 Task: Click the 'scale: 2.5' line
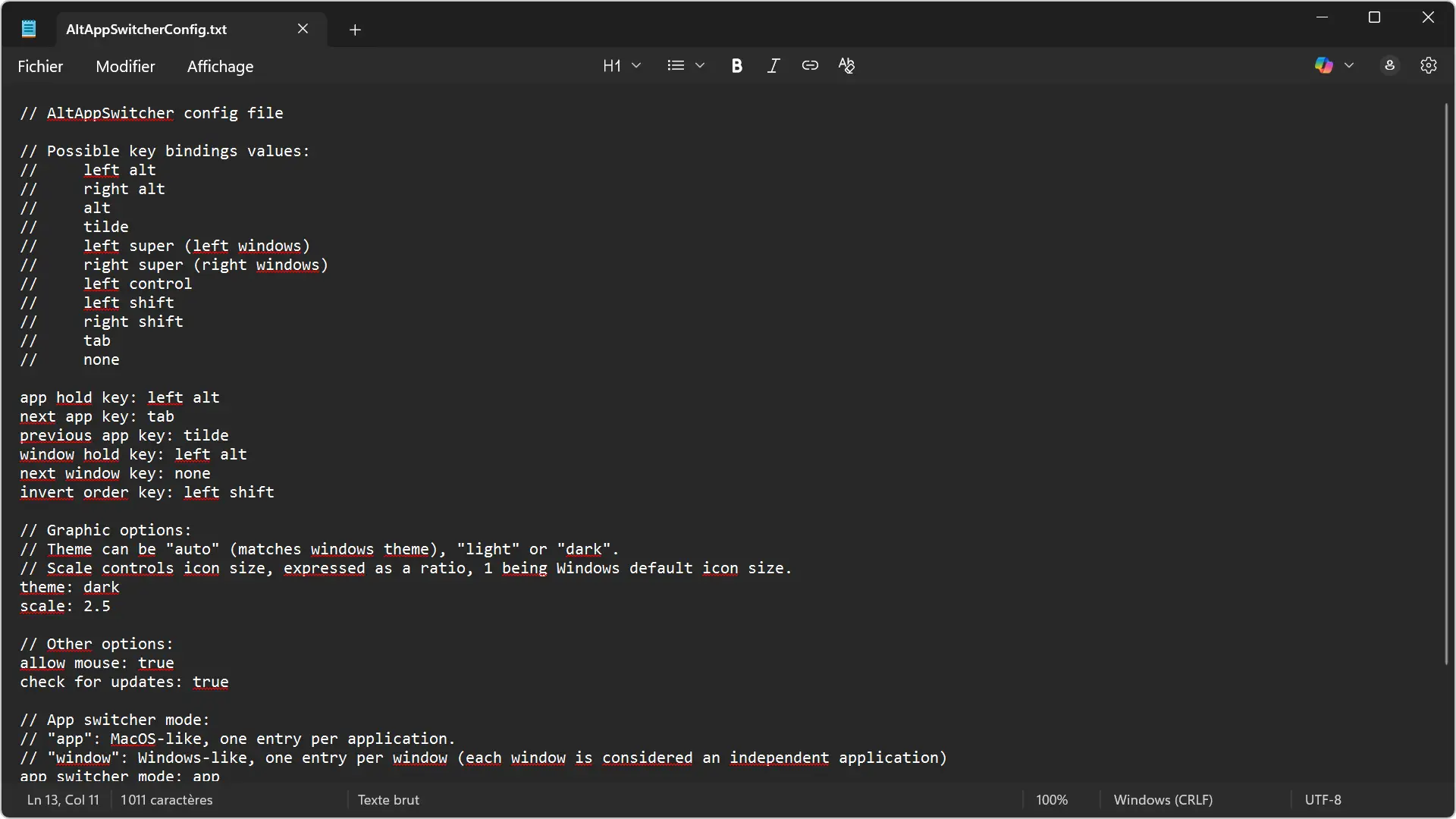coord(65,606)
